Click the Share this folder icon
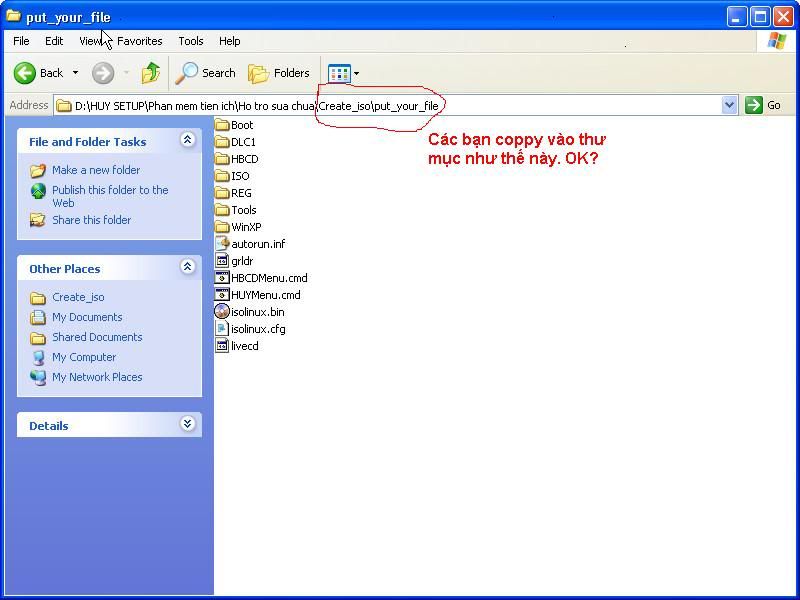Screen dimensions: 800x600 [x=38, y=220]
